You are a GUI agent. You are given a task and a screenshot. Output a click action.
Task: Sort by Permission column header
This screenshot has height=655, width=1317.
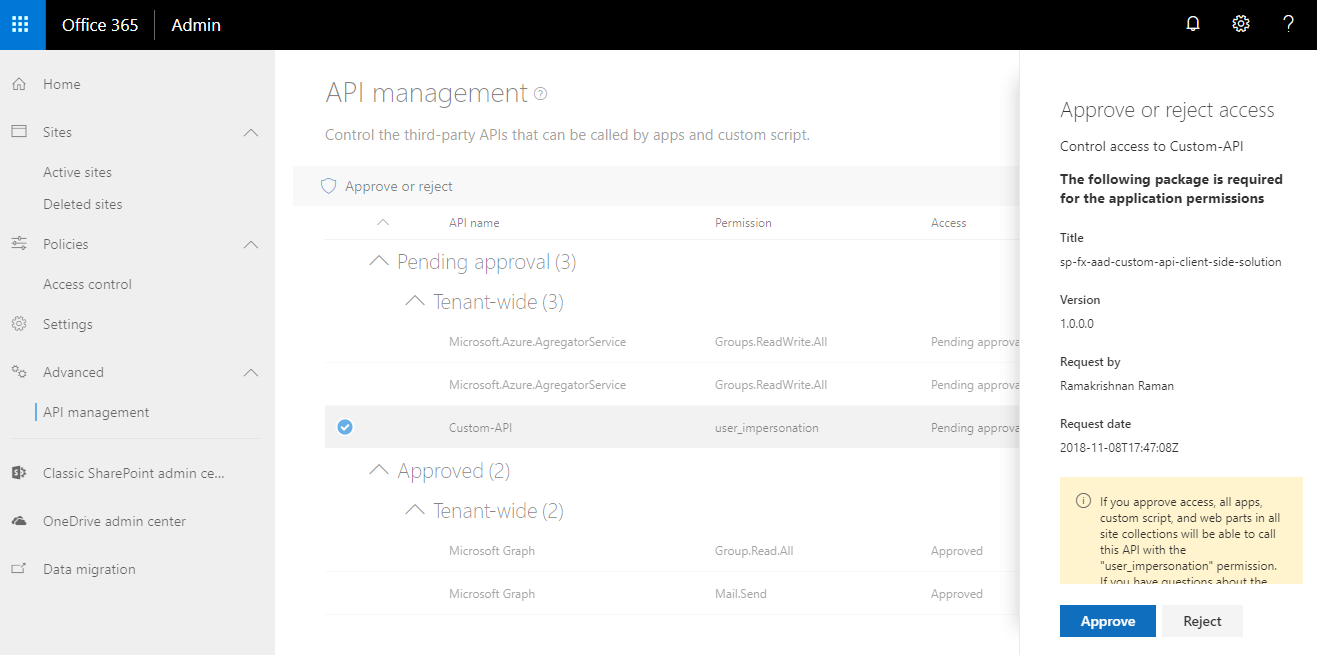tap(743, 223)
